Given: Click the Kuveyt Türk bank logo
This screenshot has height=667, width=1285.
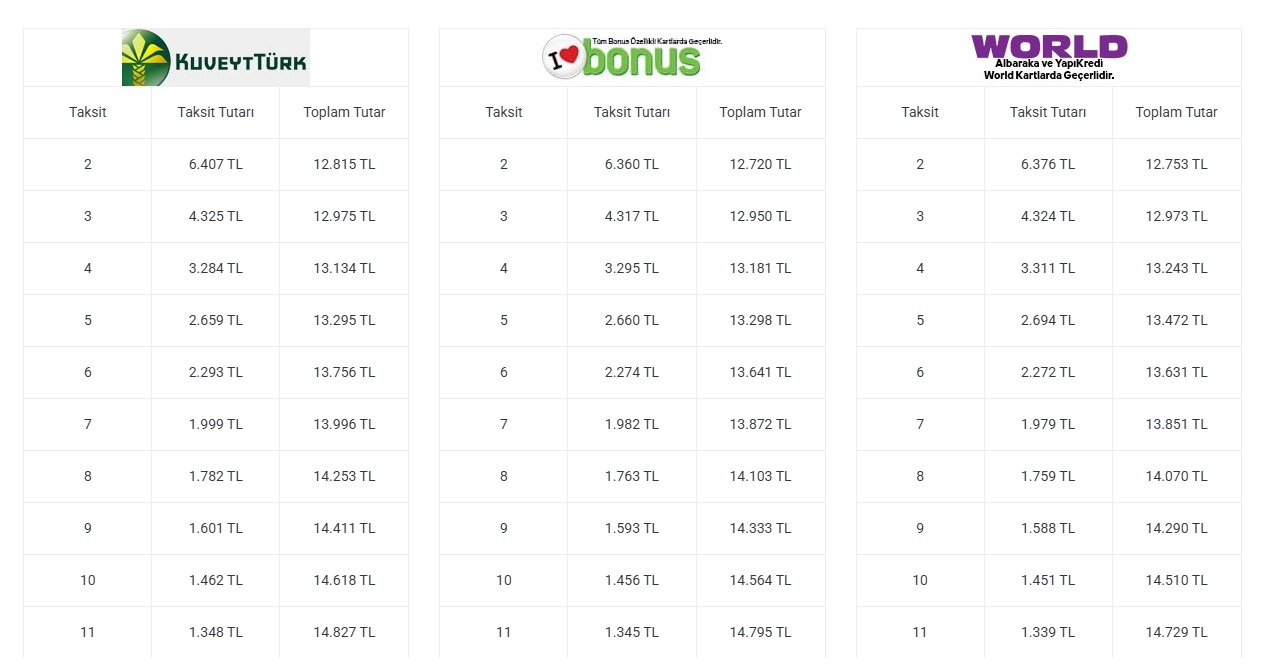Looking at the screenshot, I should [x=215, y=57].
